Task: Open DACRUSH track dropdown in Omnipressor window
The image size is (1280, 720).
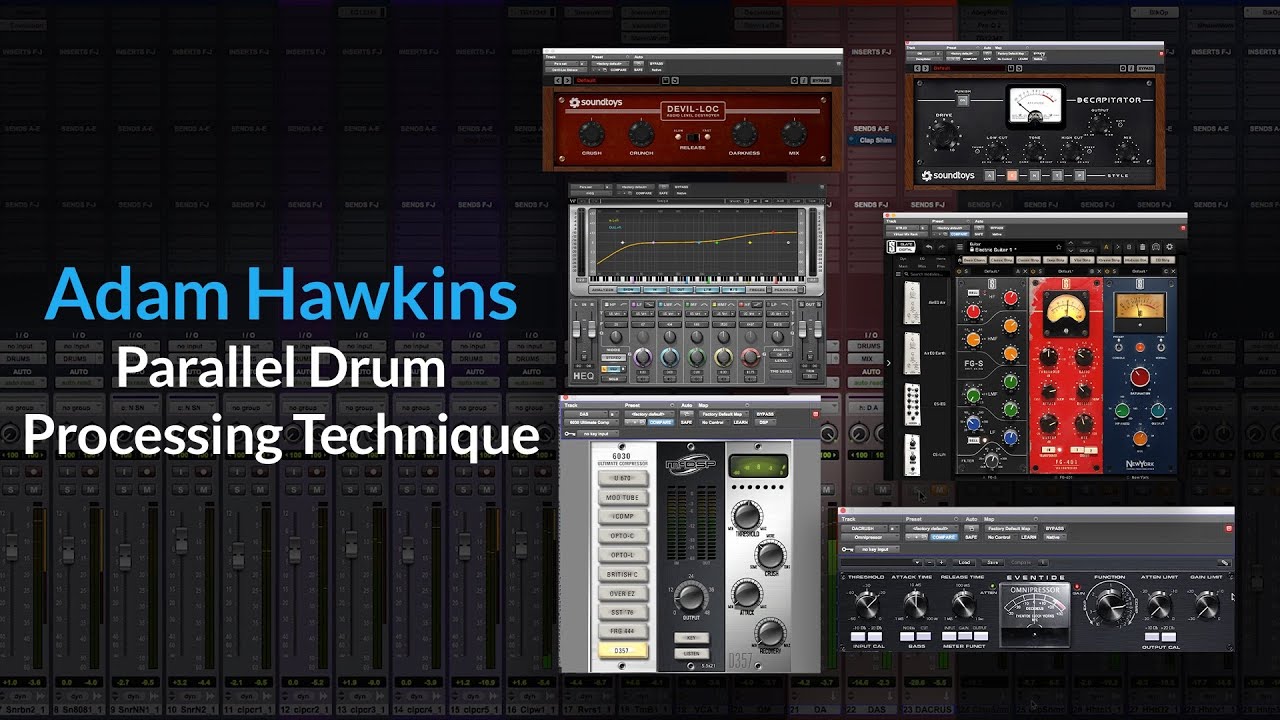Action: (x=864, y=528)
